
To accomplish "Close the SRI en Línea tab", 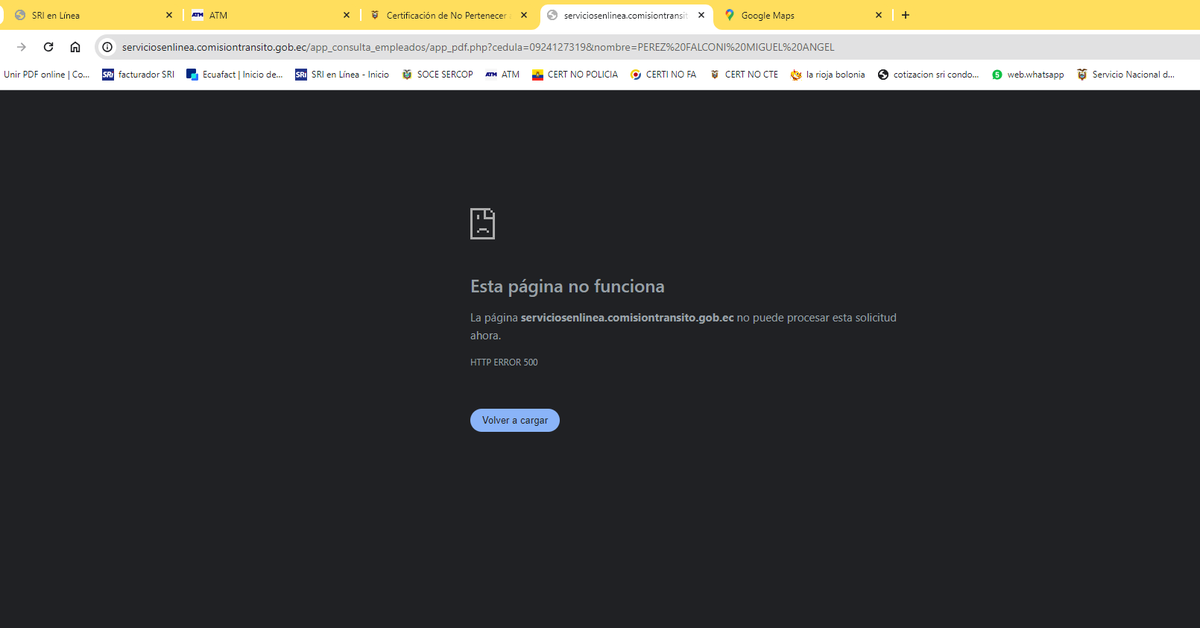I will pyautogui.click(x=169, y=15).
